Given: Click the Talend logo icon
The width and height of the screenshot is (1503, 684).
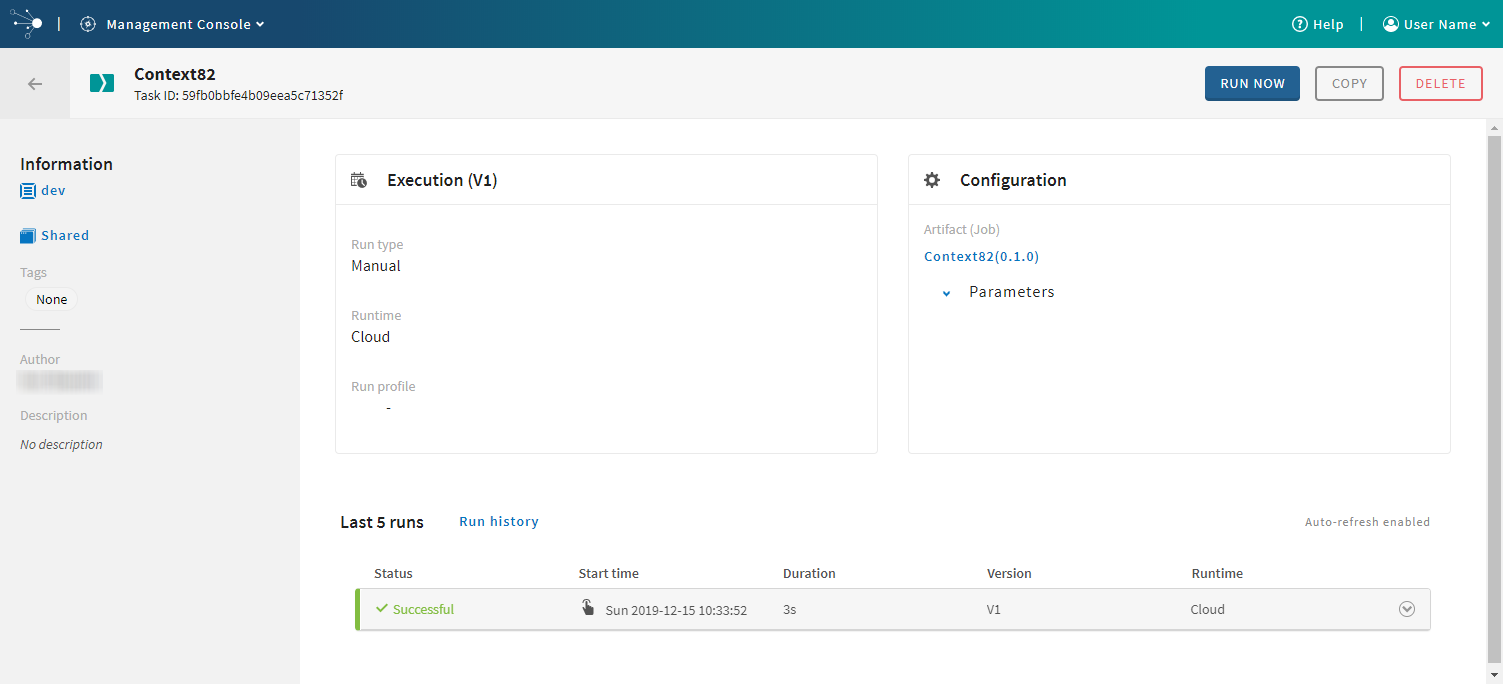Looking at the screenshot, I should click(x=27, y=24).
